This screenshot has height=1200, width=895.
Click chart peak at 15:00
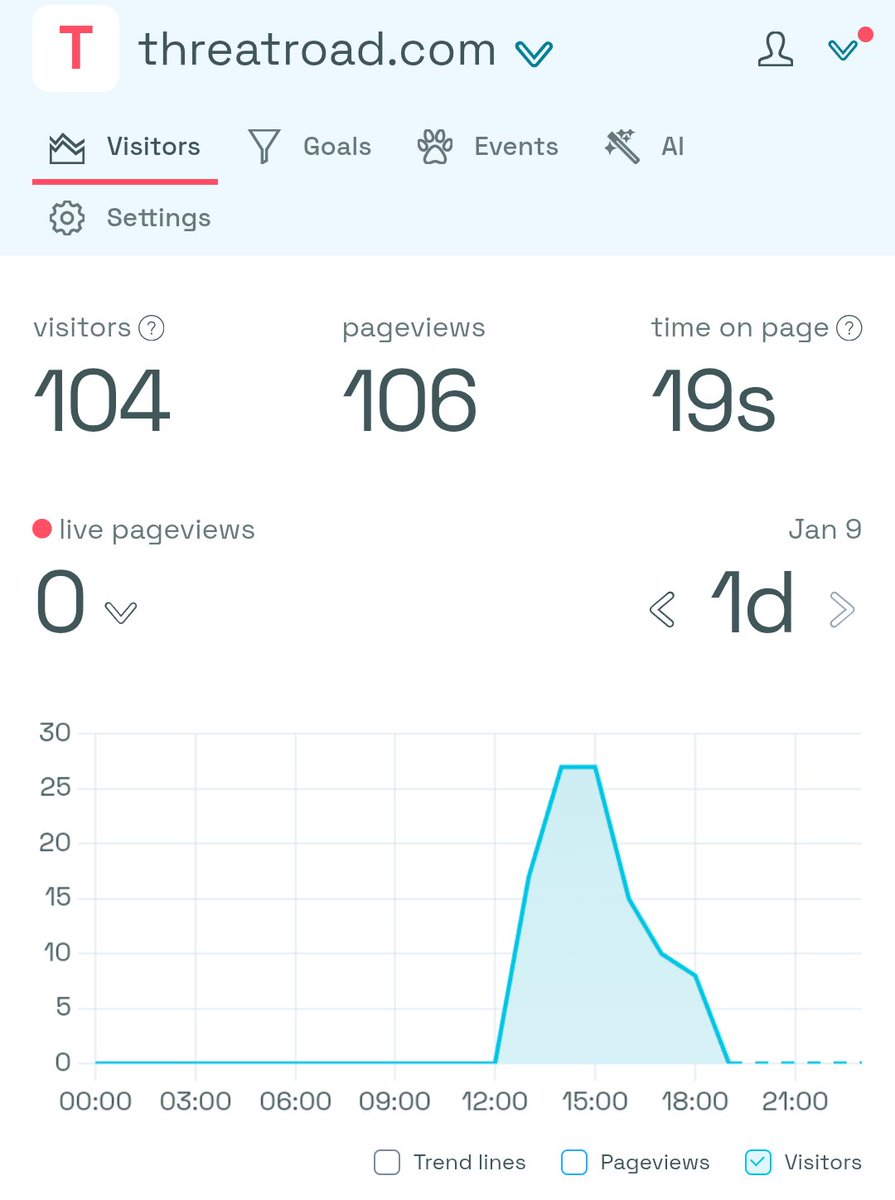(595, 767)
